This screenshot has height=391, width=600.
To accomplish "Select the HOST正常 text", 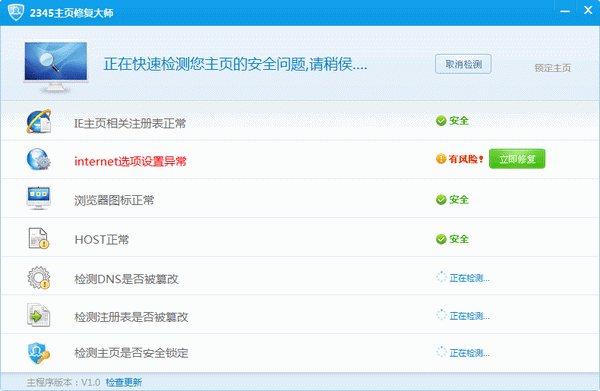I will tap(101, 240).
